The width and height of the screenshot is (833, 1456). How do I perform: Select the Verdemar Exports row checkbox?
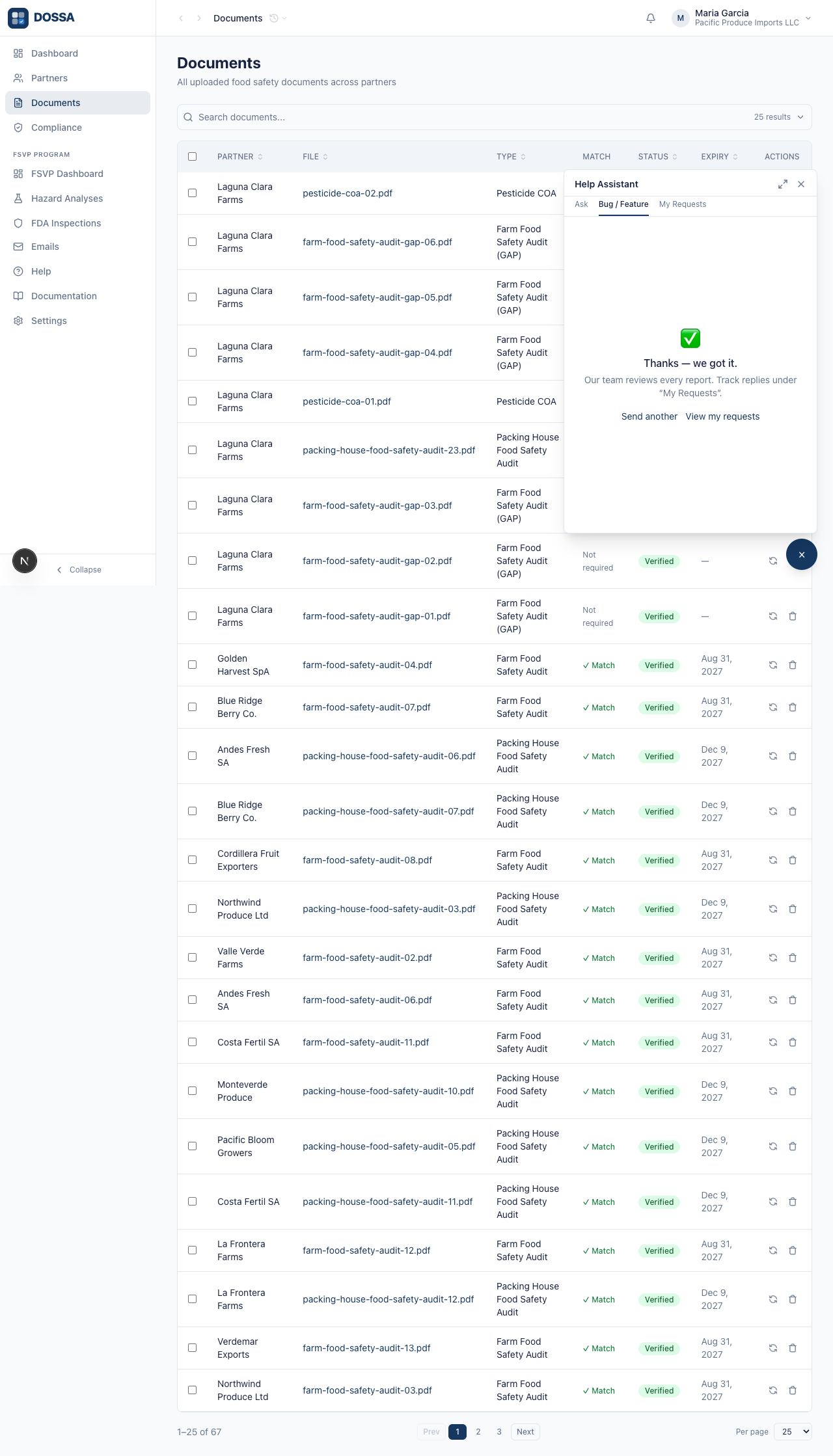[192, 1347]
